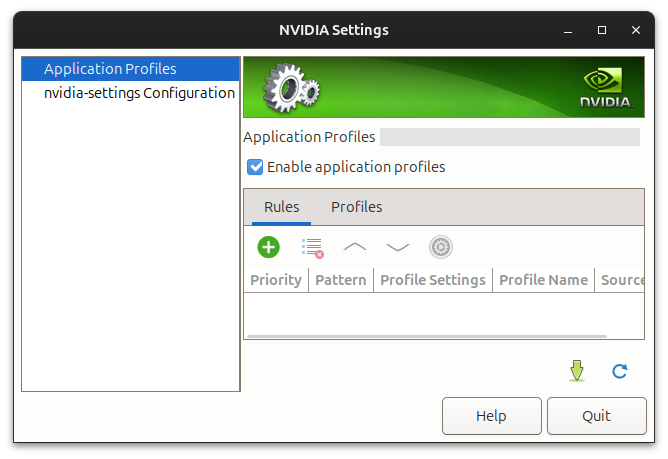668x459 pixels.
Task: Close the NVIDIA Settings window
Action: tap(636, 30)
